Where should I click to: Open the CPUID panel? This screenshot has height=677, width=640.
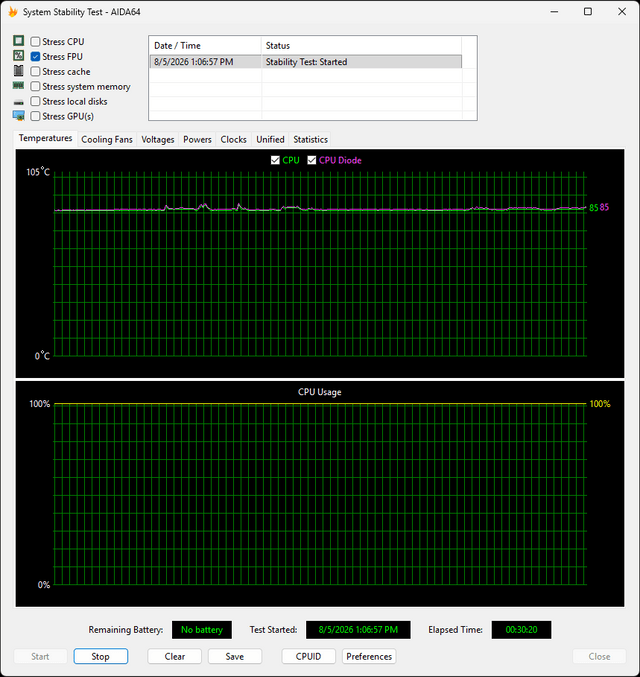click(308, 656)
